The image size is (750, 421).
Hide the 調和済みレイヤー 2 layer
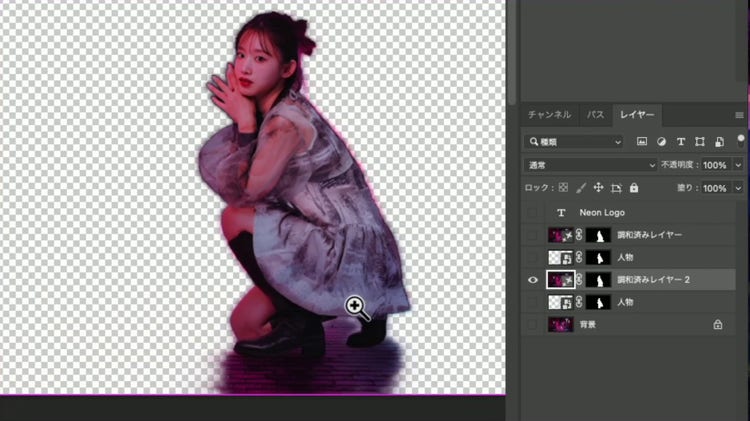[x=532, y=280]
